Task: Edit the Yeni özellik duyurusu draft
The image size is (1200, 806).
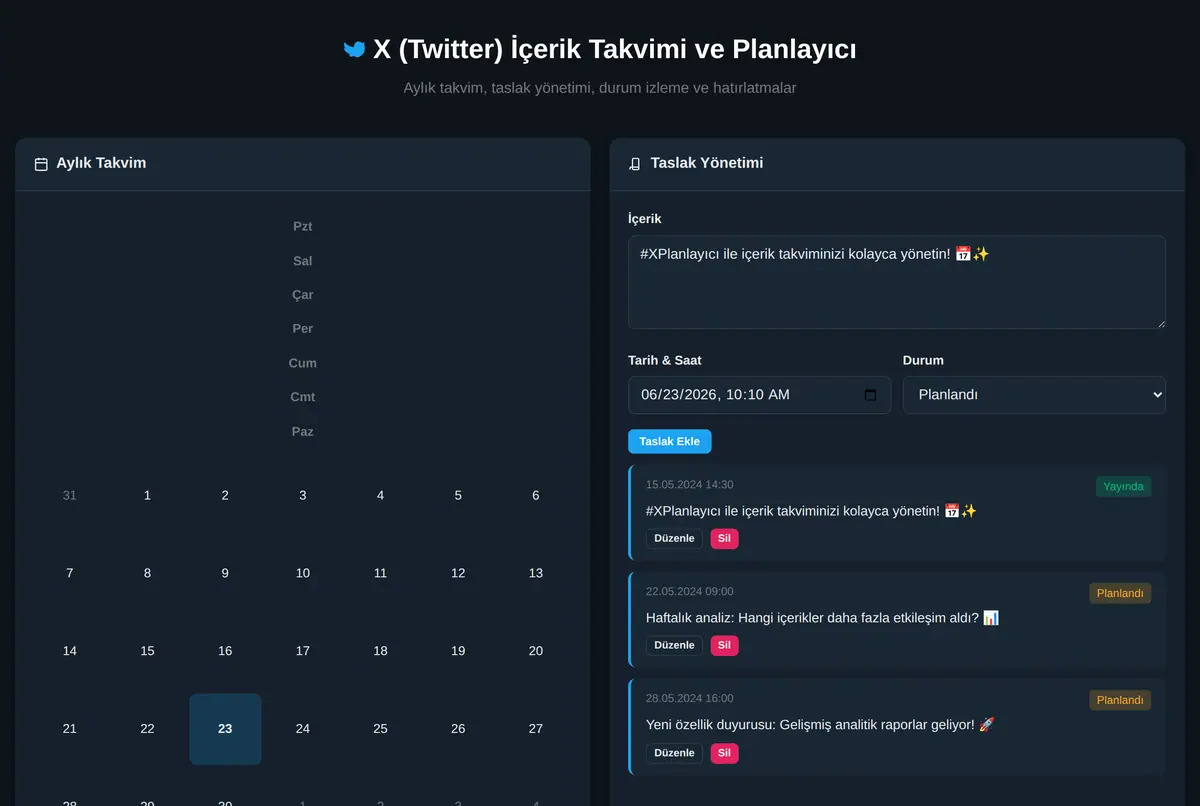Action: coord(674,753)
